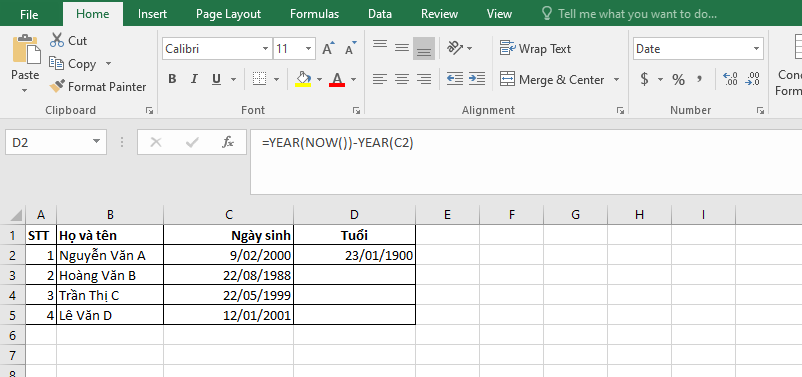Switch to the Data tab

(380, 14)
